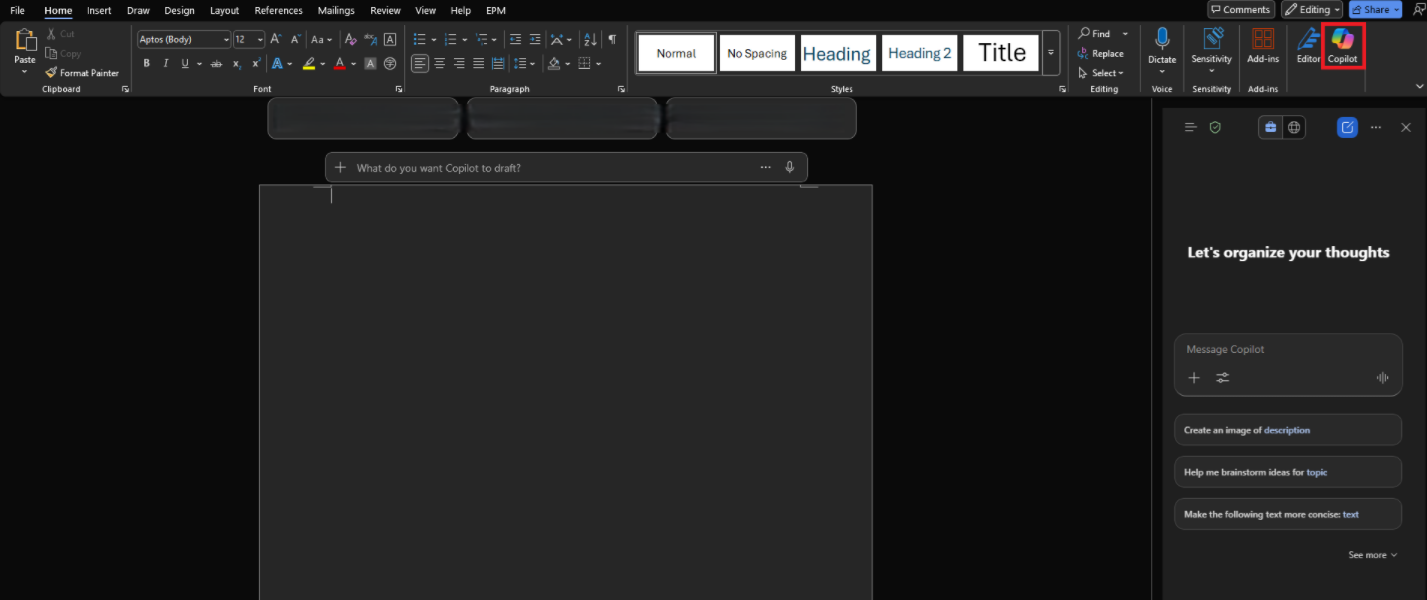The image size is (1427, 600).
Task: Open the numbering list dropdown arrow
Action: pyautogui.click(x=465, y=39)
